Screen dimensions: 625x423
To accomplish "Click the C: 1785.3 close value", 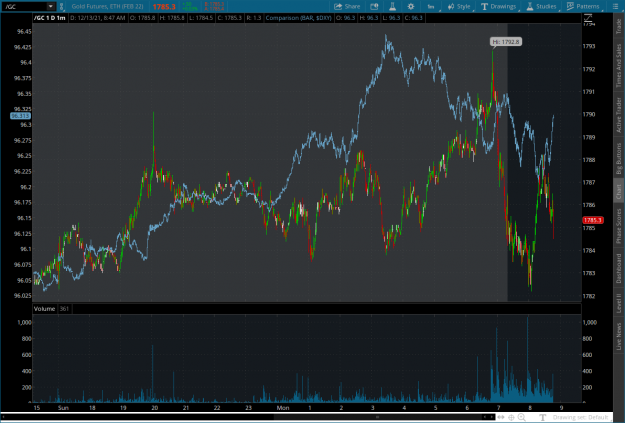I will 230,18.
